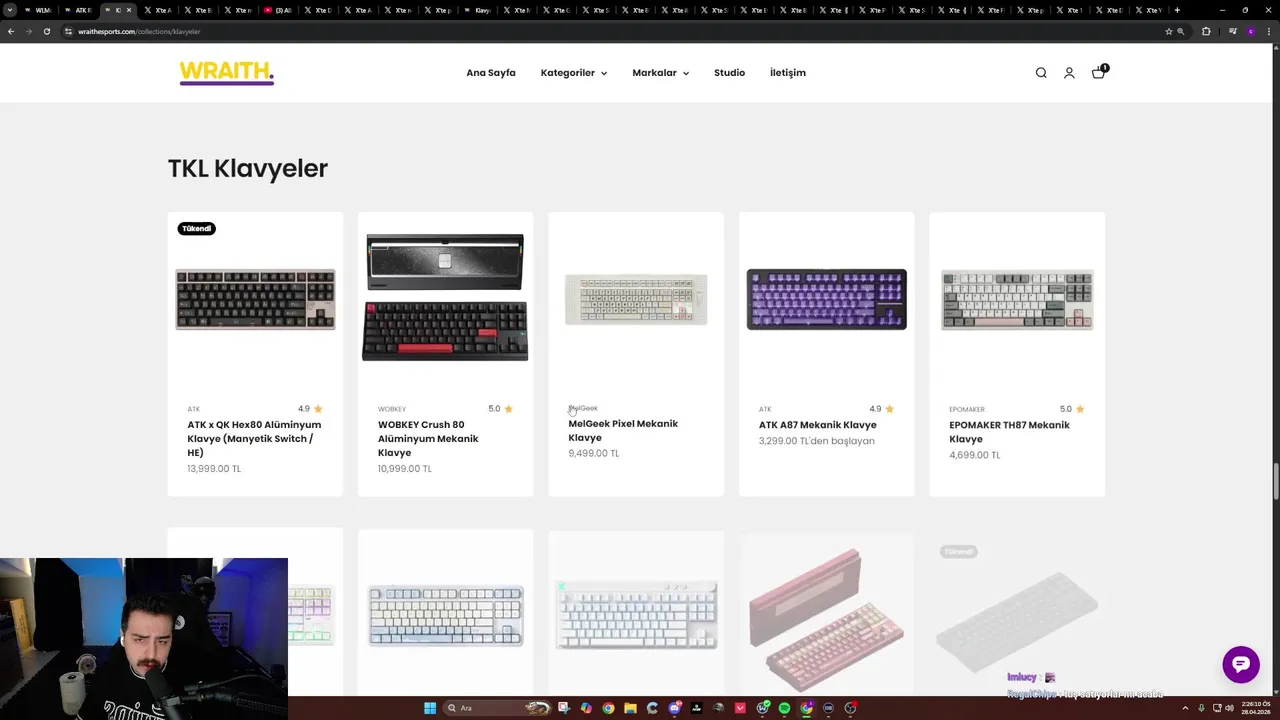
Task: Open the media control icon in Chrome toolbar
Action: (x=1233, y=31)
